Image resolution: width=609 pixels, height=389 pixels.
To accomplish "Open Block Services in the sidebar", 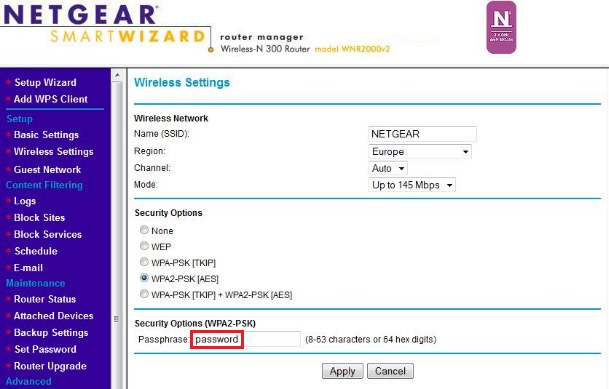I will 48,234.
